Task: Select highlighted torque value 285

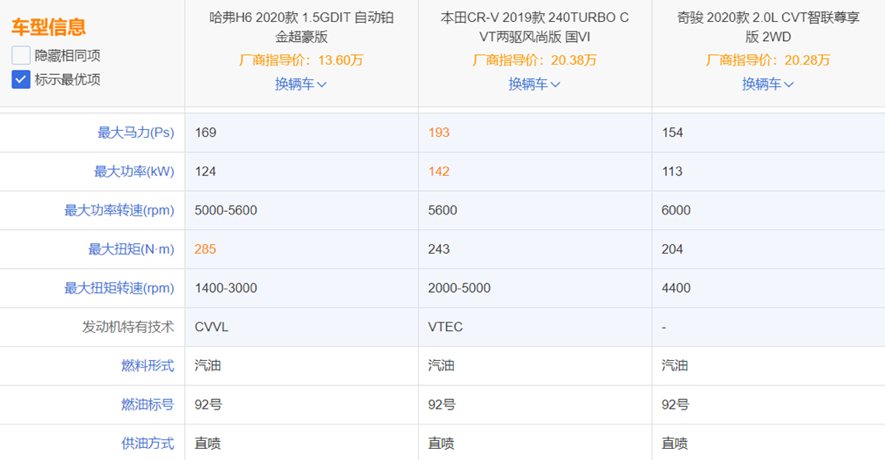Action: [205, 249]
